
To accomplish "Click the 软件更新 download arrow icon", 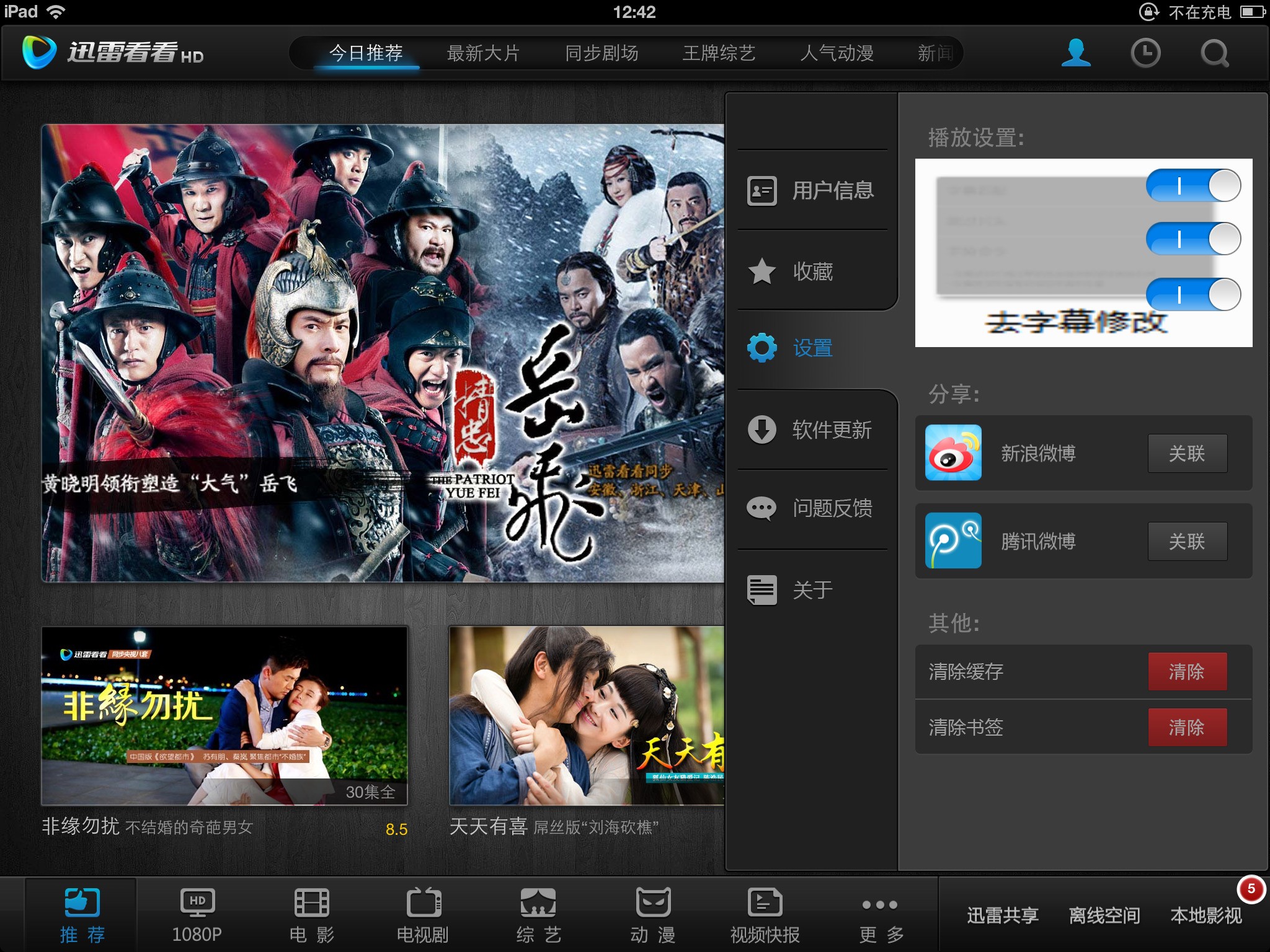I will pyautogui.click(x=762, y=430).
